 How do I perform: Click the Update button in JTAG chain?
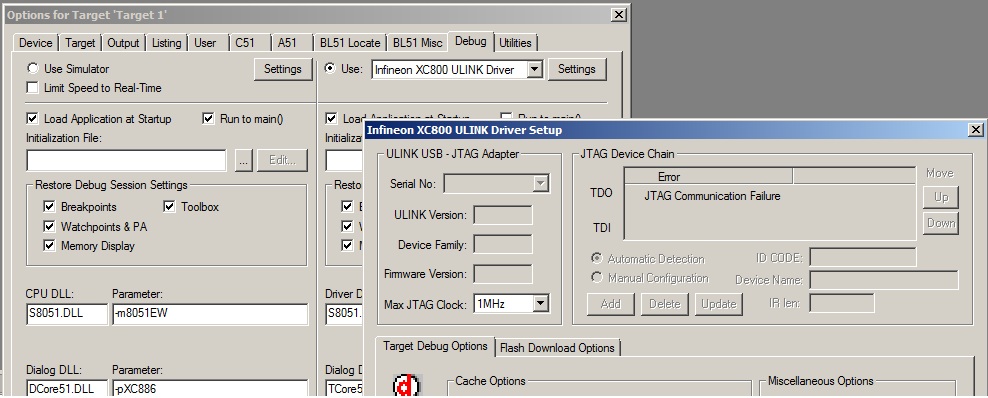coord(718,304)
